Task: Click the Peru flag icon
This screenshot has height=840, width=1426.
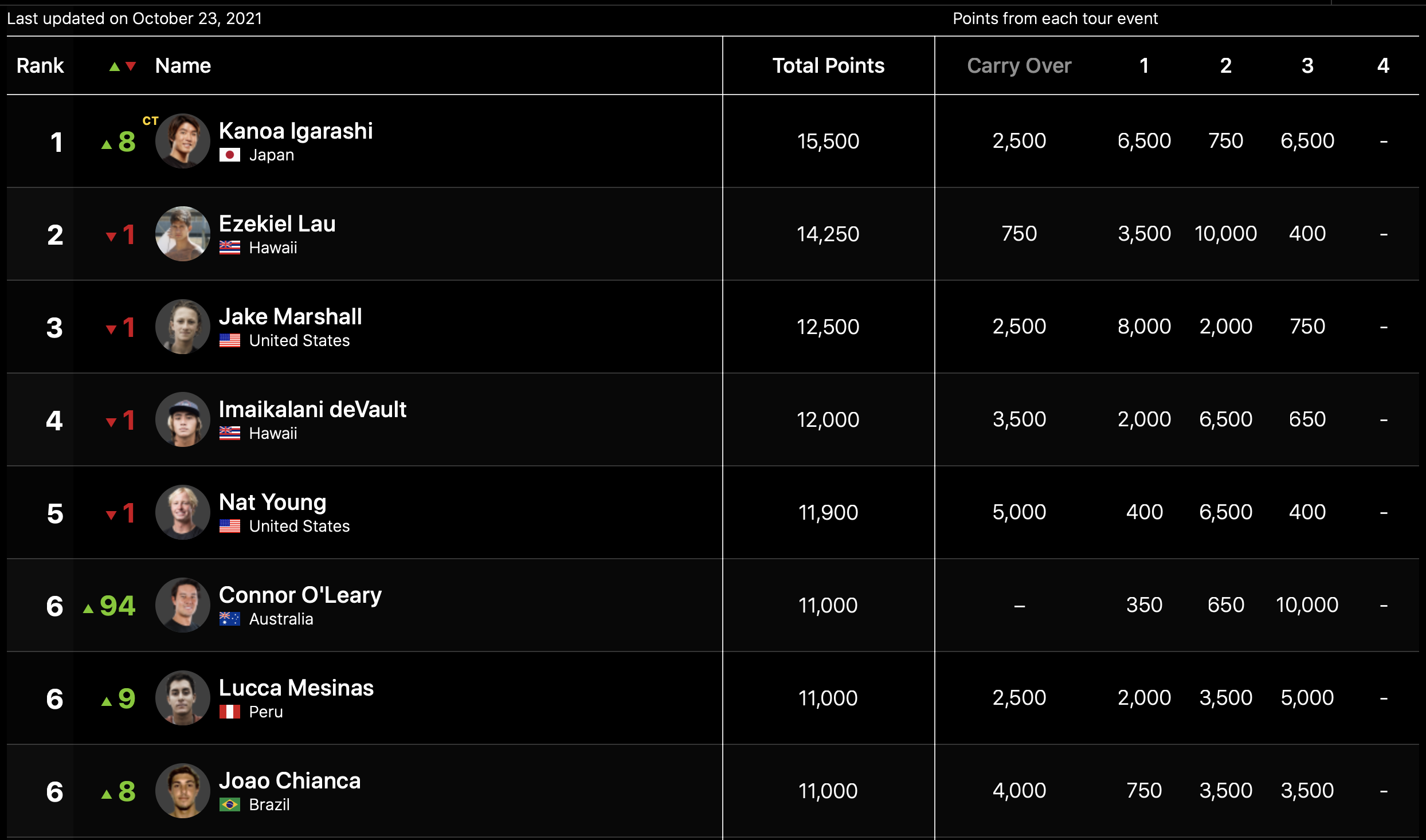Action: pos(229,712)
